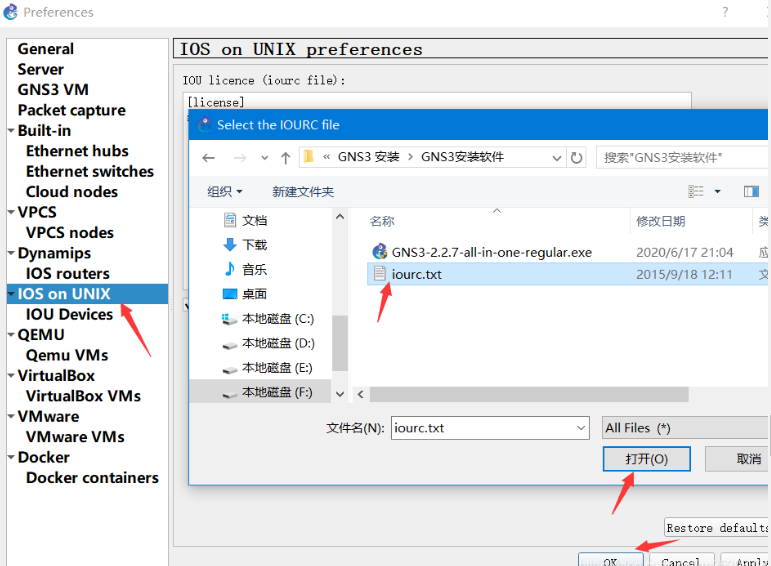Open Docker containers settings
Viewport: 771px width, 566px height.
[x=92, y=478]
